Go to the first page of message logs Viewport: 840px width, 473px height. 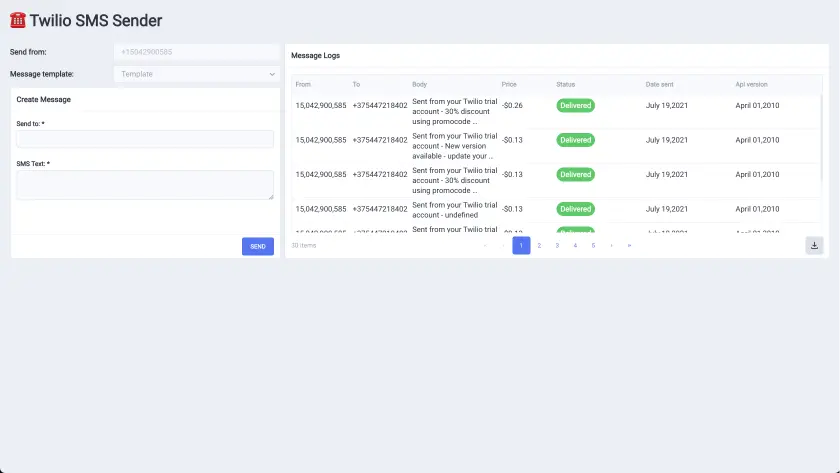pos(485,245)
